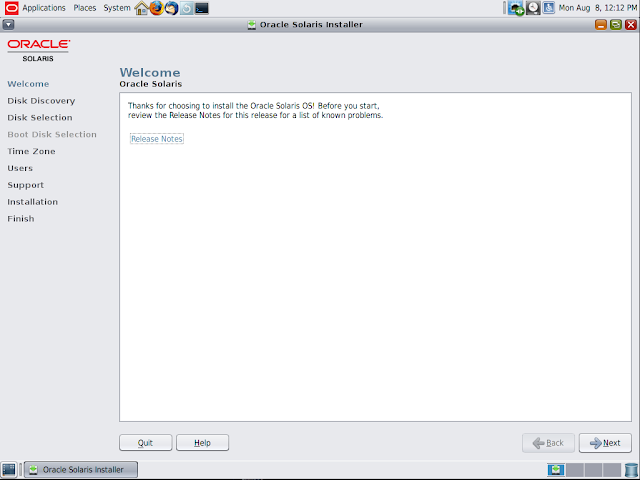Select Time Zone step in sidebar
This screenshot has width=640, height=480.
click(x=31, y=151)
